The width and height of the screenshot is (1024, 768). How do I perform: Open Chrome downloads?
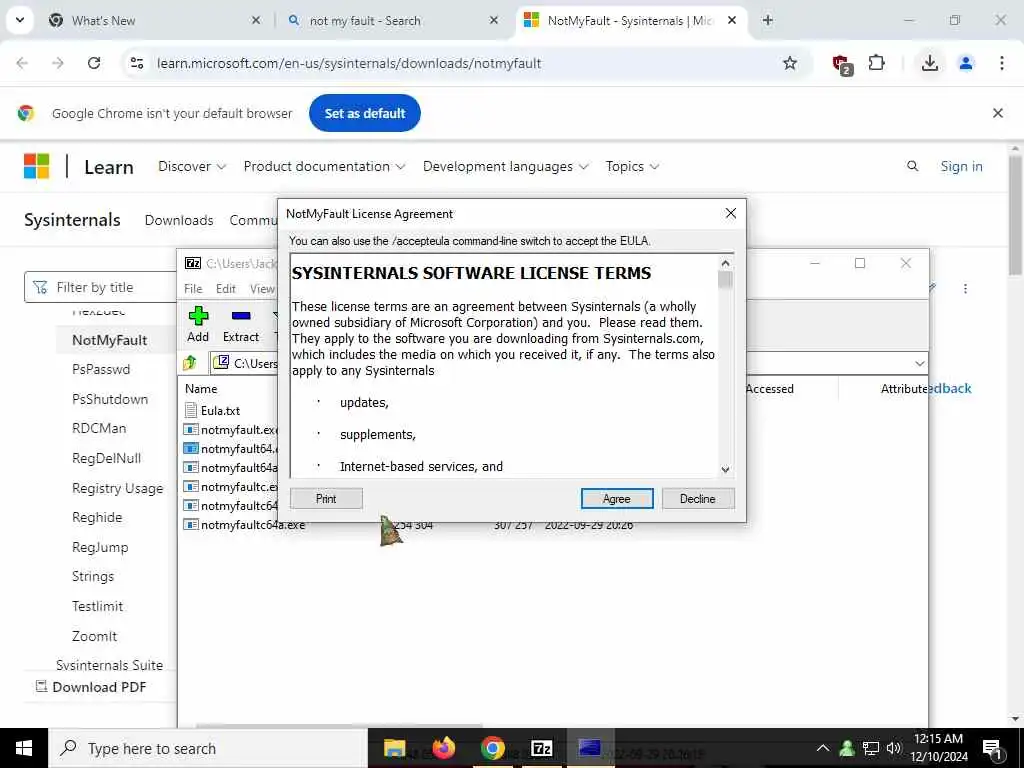click(930, 63)
